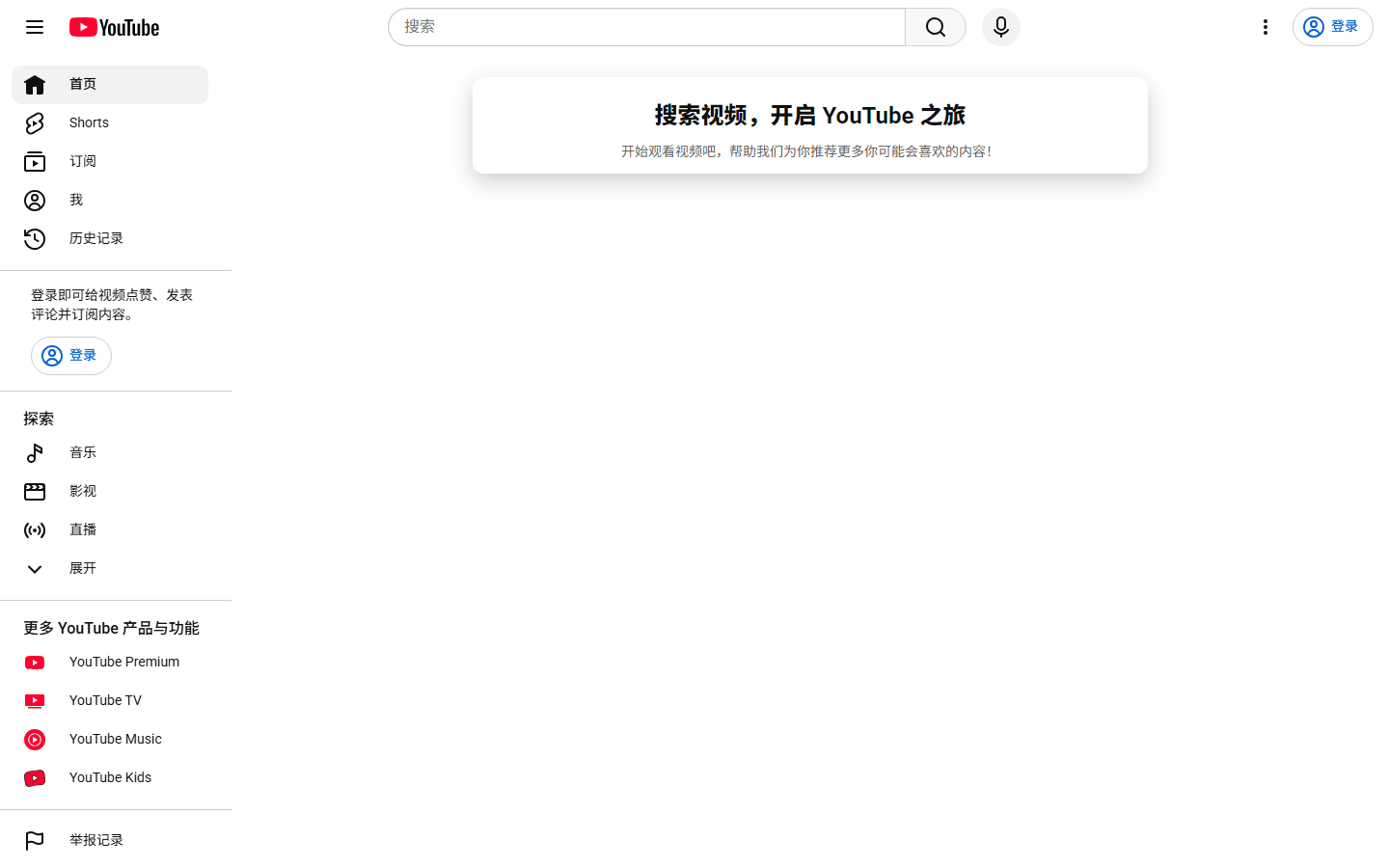Click the 登录即可给视频点赞 prompt text
The image size is (1389, 868).
[112, 305]
